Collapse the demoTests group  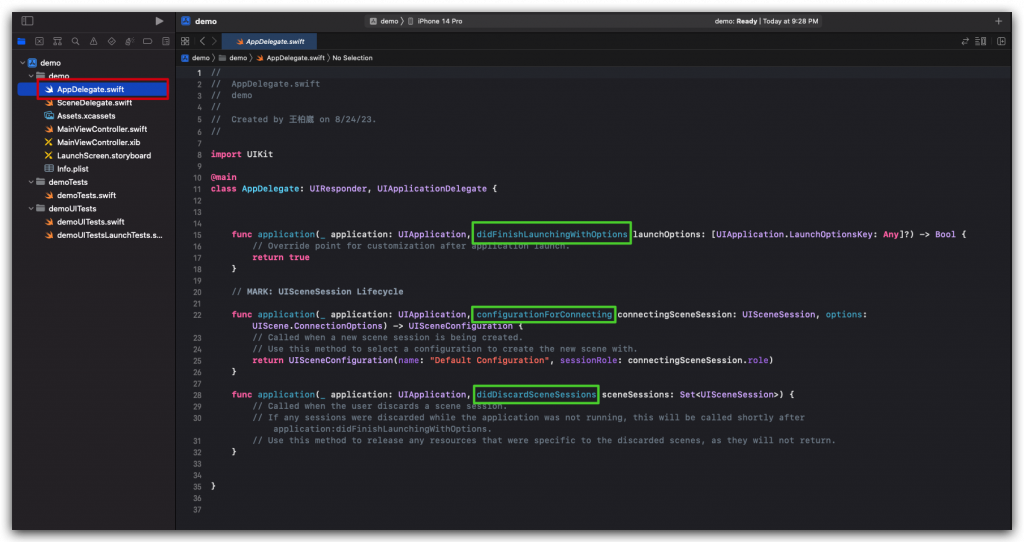pyautogui.click(x=31, y=182)
